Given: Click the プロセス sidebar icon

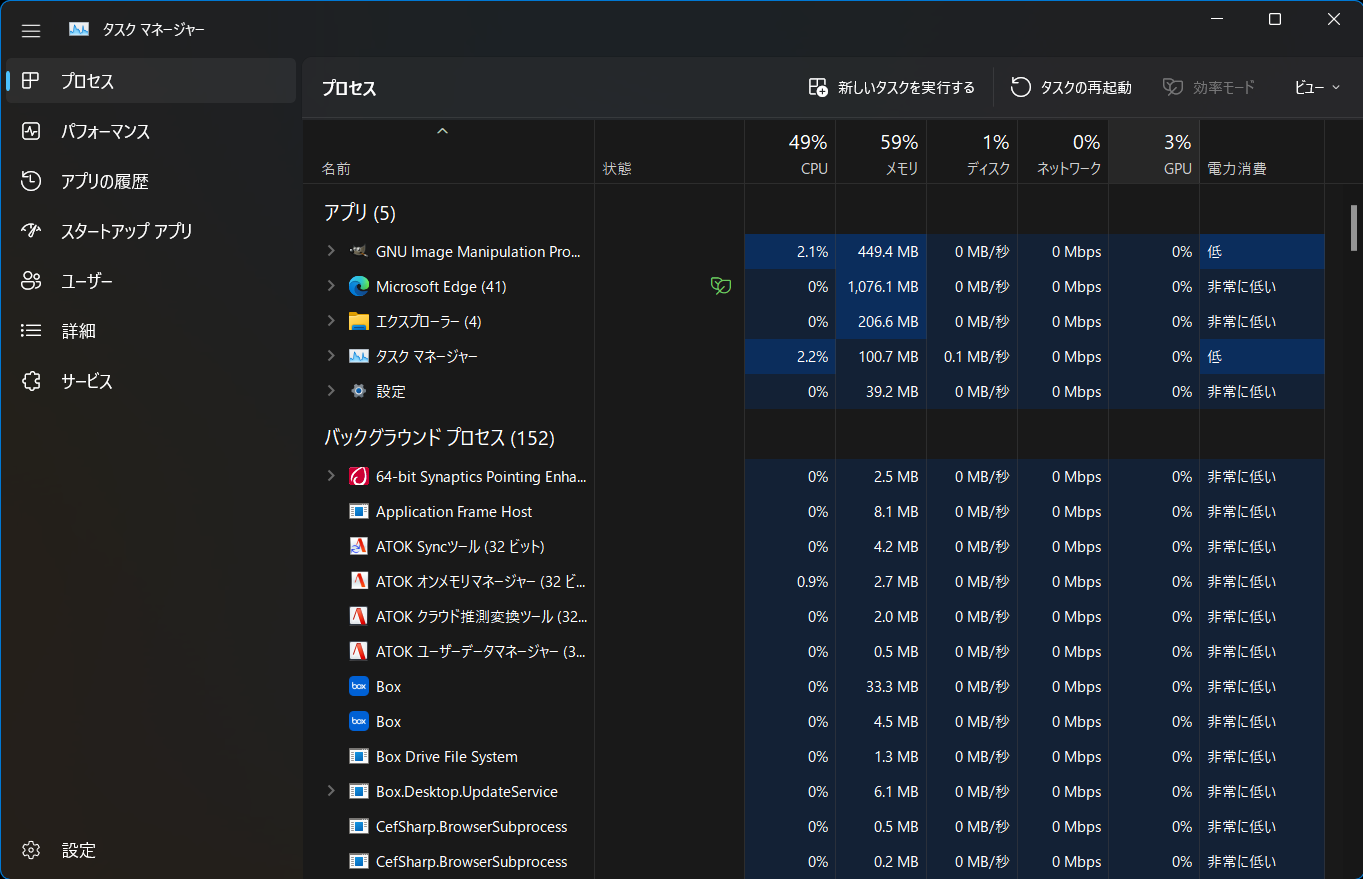Looking at the screenshot, I should (x=31, y=81).
